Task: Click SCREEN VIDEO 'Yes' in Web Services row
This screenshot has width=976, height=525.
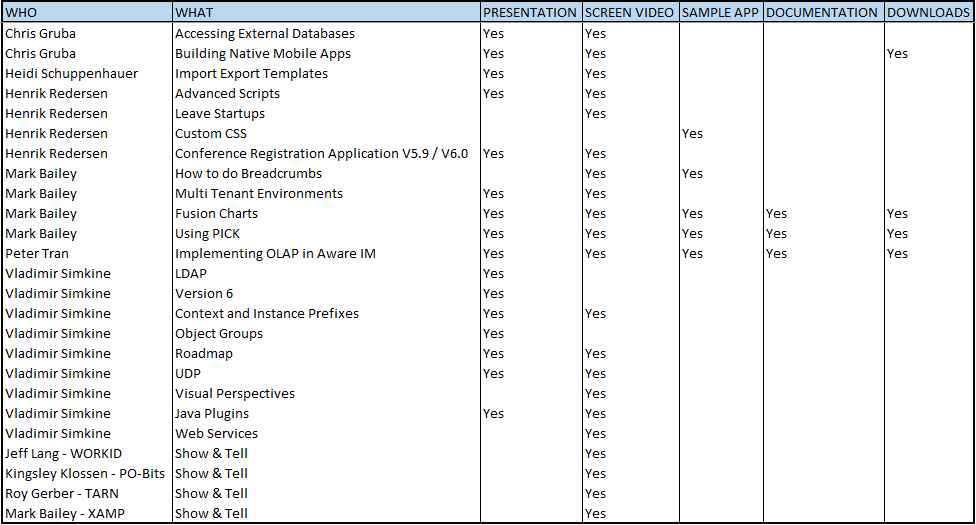Action: (595, 433)
